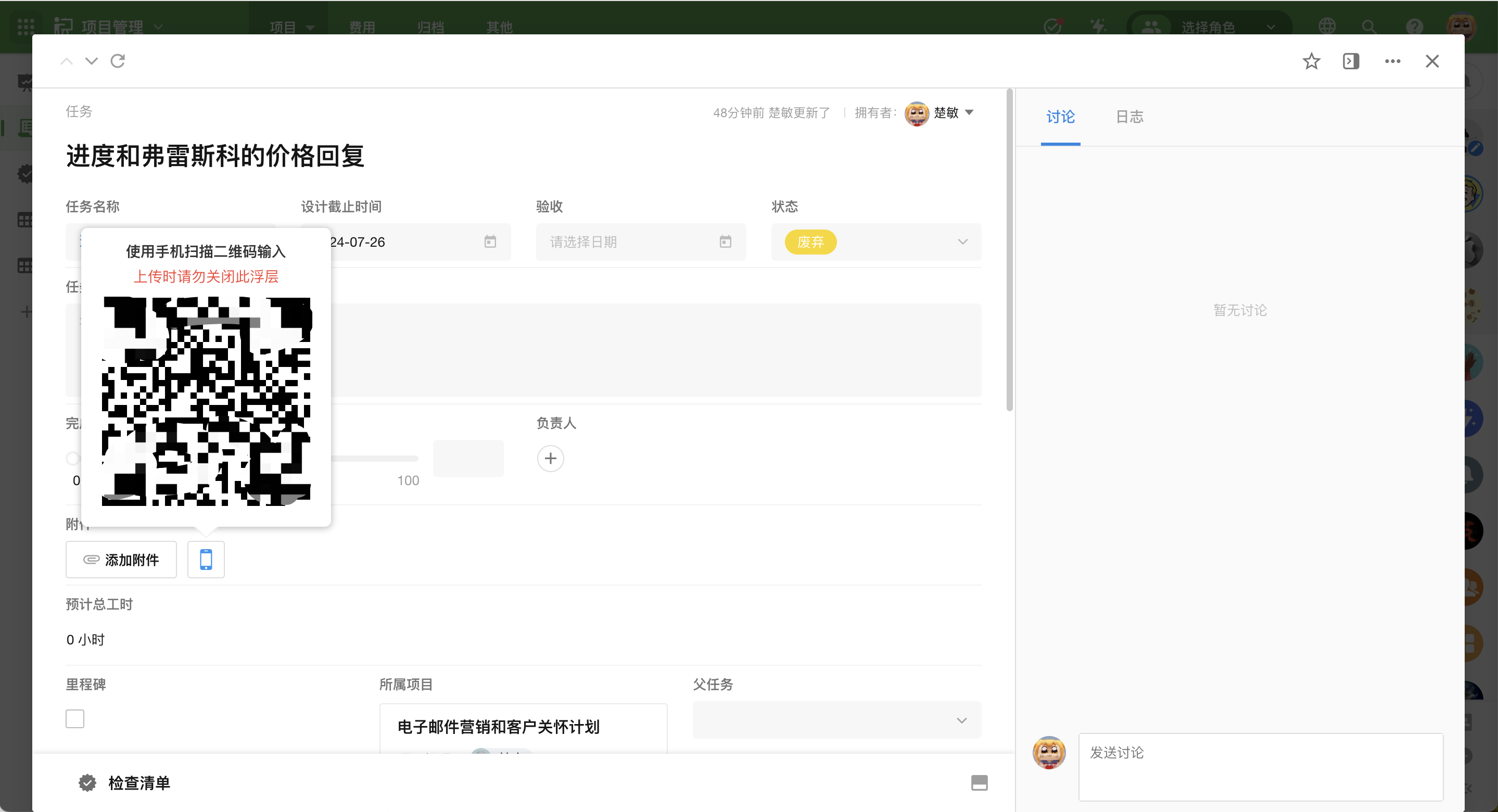Open the 归档 menu

pyautogui.click(x=431, y=27)
